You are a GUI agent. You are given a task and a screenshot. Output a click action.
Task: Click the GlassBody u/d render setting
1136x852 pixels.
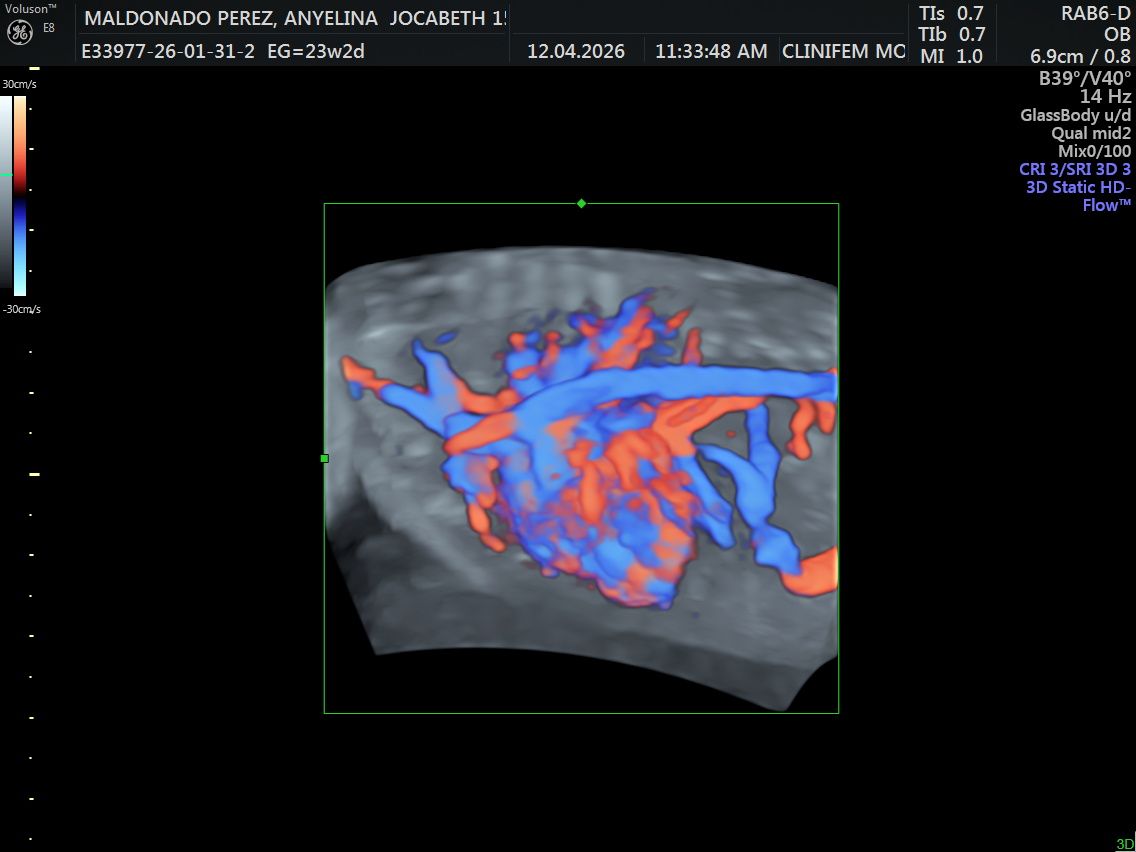(1075, 114)
